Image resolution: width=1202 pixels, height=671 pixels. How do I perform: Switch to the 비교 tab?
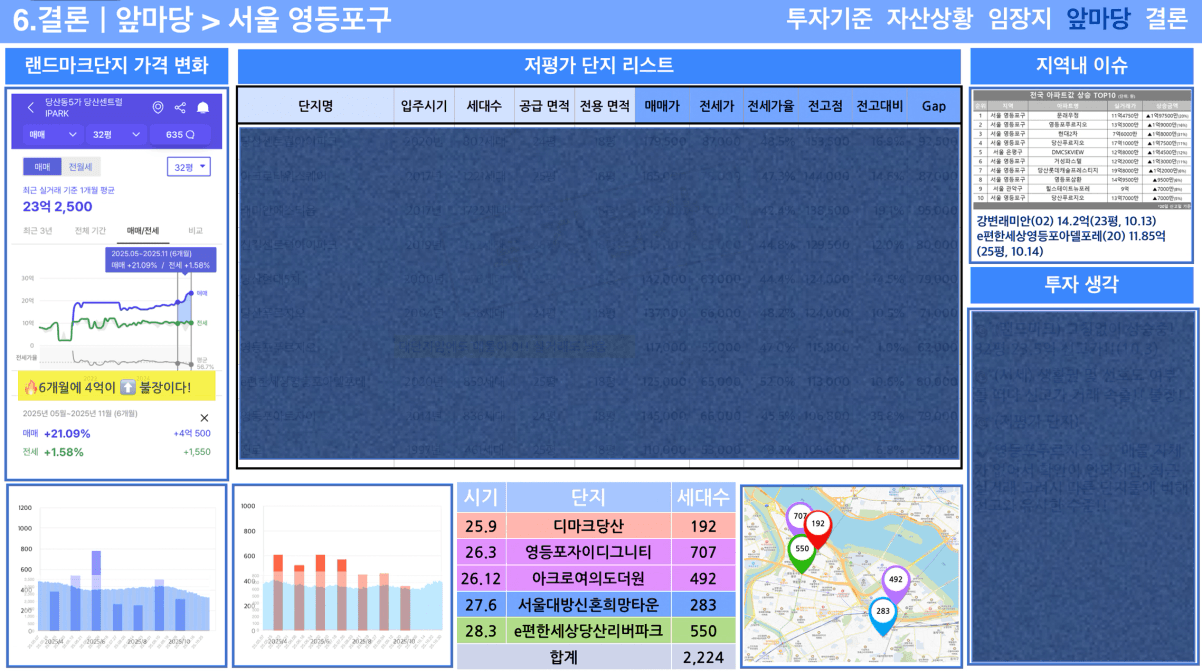(195, 231)
